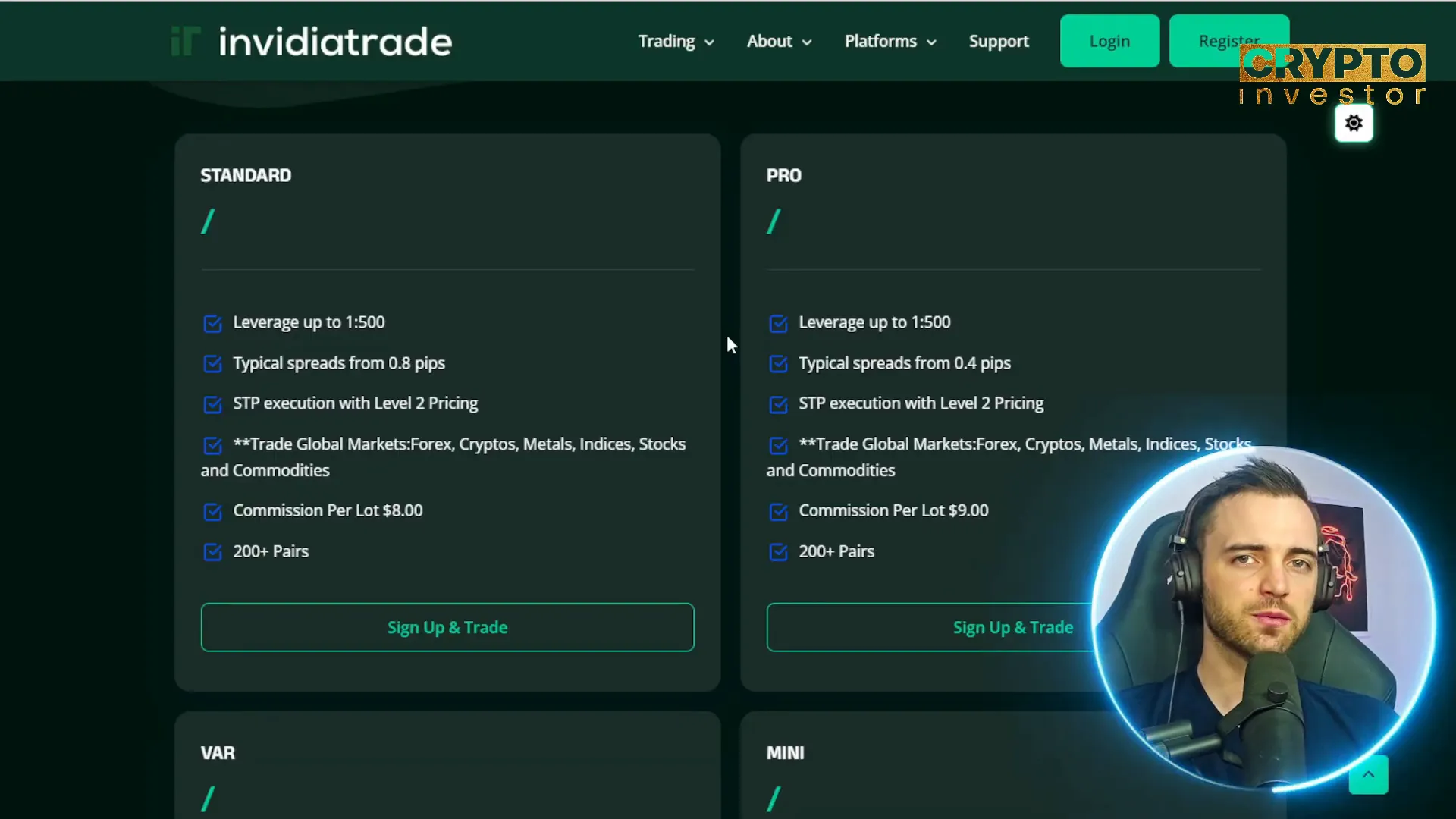This screenshot has height=819, width=1456.
Task: Click the PRO account heading
Action: point(783,175)
